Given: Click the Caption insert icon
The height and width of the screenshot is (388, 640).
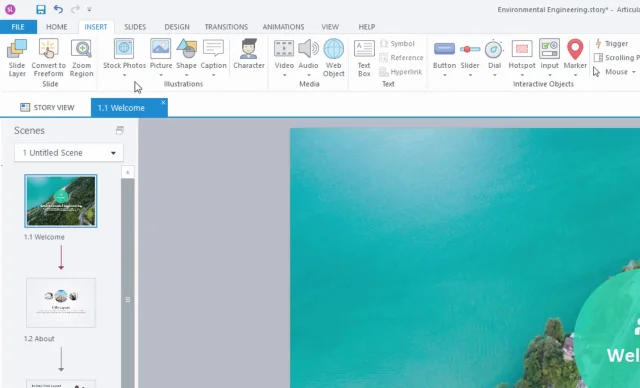Looking at the screenshot, I should pyautogui.click(x=213, y=49).
